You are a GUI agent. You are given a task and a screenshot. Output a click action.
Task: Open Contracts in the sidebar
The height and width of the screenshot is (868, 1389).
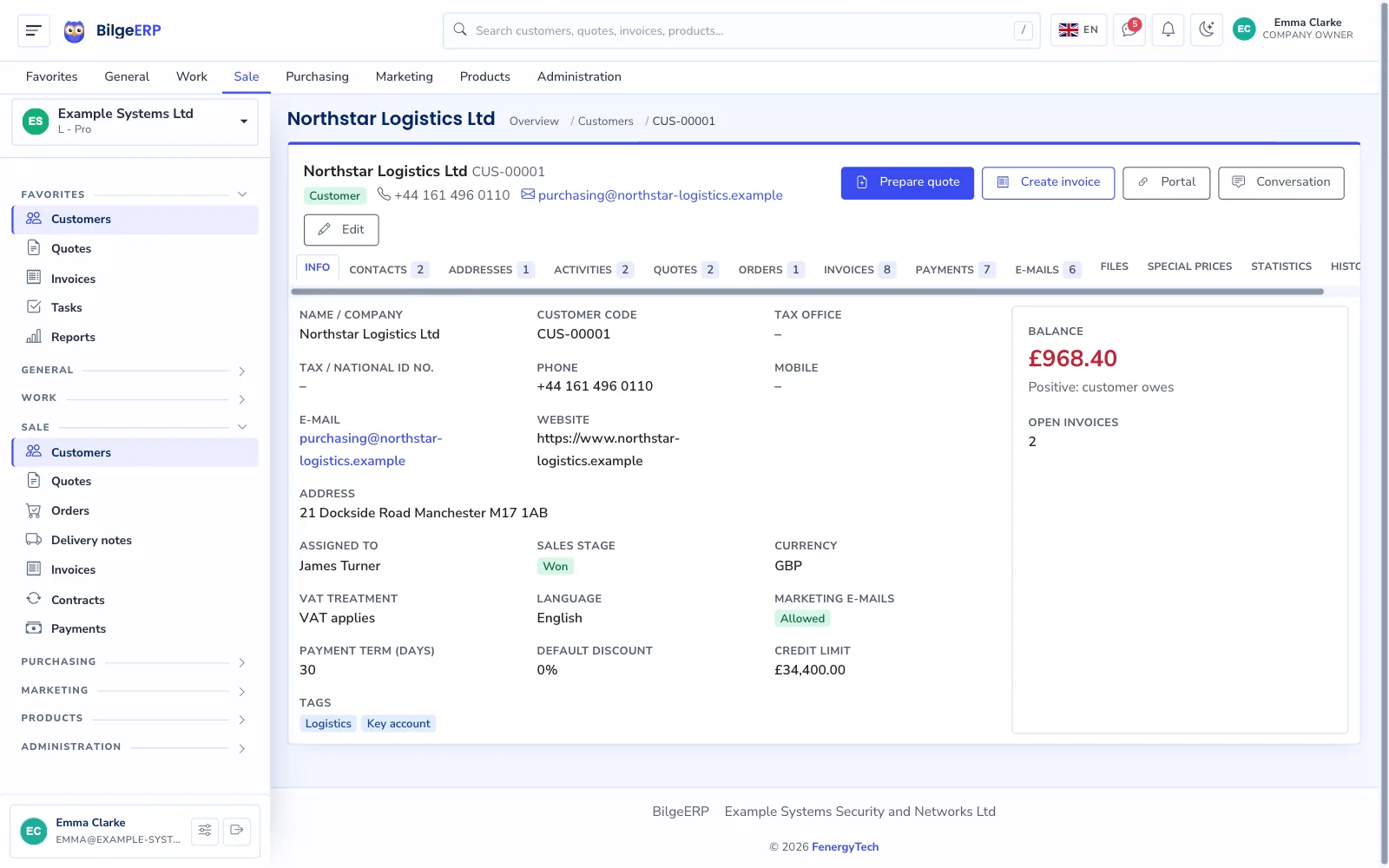pyautogui.click(x=135, y=600)
